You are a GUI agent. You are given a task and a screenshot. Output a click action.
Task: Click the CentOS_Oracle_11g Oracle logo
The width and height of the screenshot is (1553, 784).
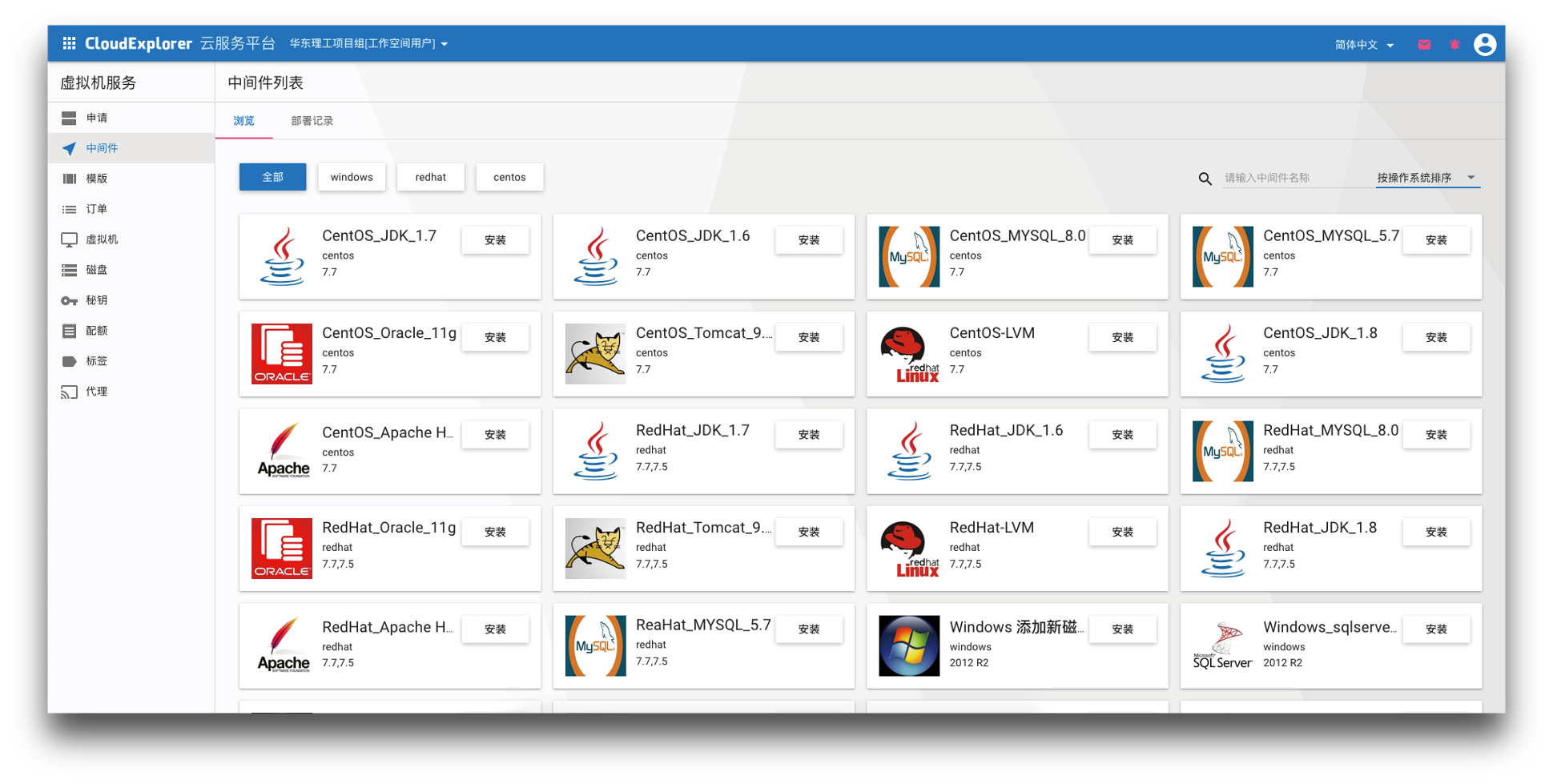(x=282, y=354)
